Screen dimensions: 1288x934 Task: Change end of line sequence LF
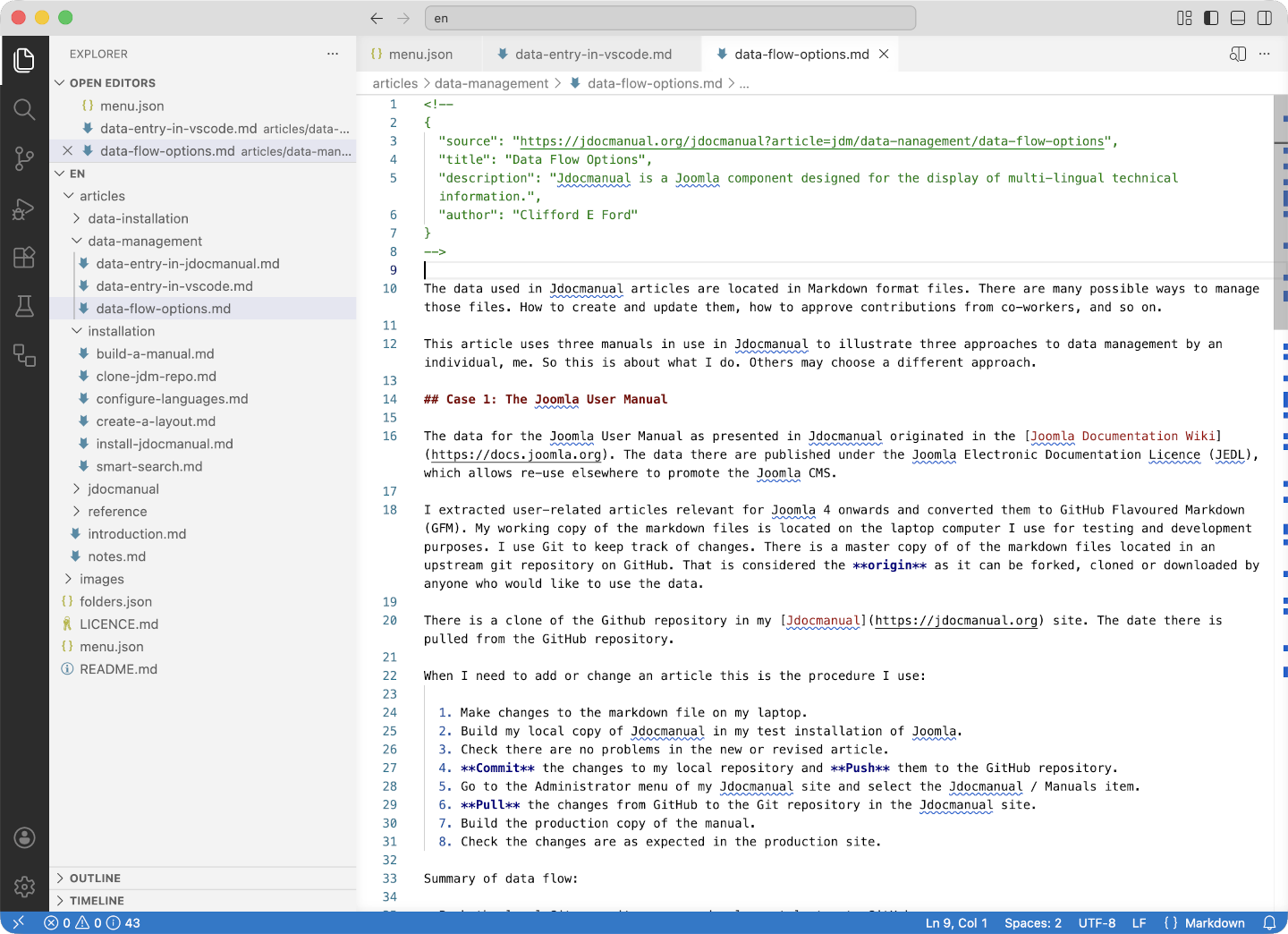(1139, 922)
